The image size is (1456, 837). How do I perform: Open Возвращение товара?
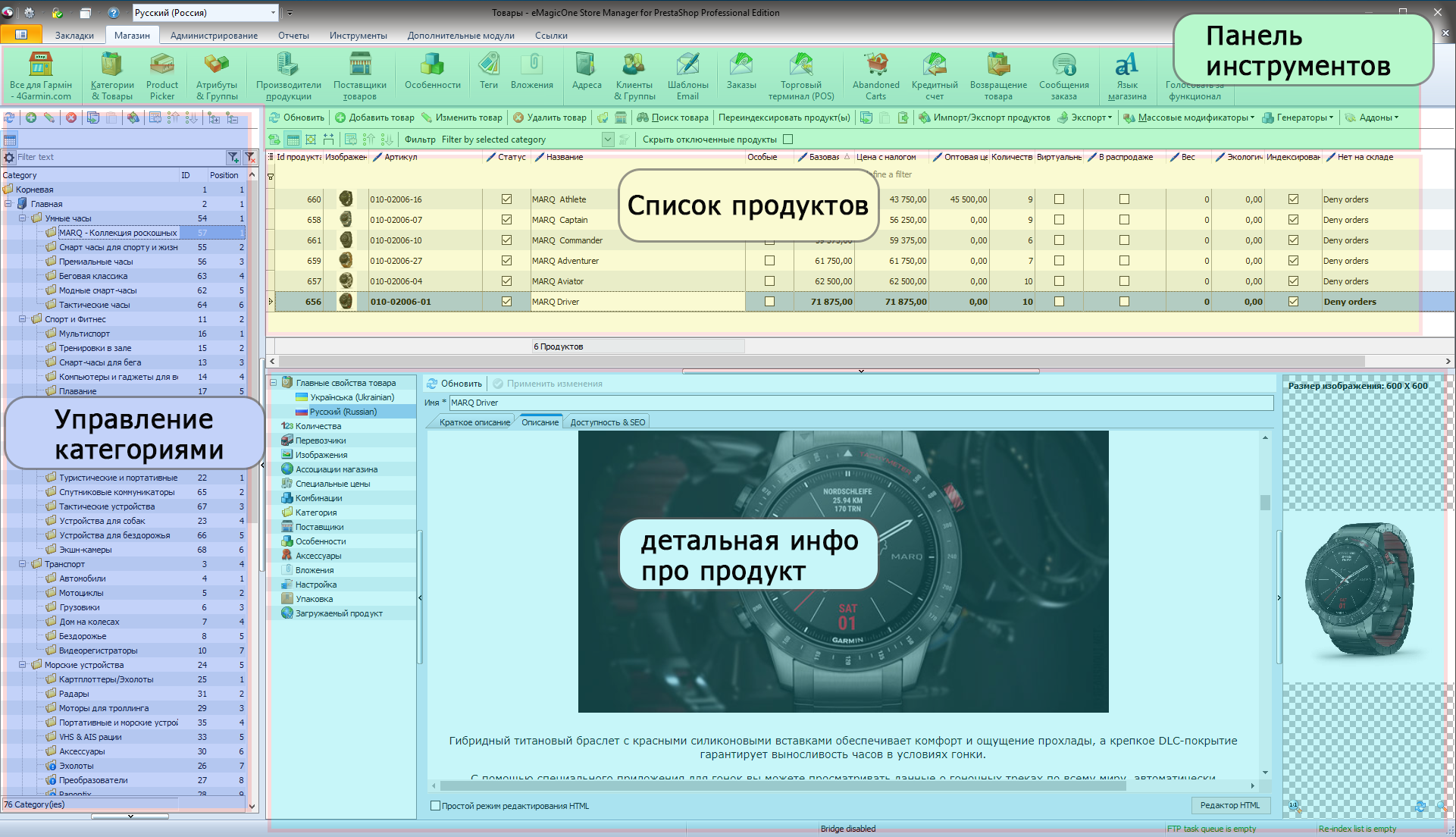[x=998, y=76]
